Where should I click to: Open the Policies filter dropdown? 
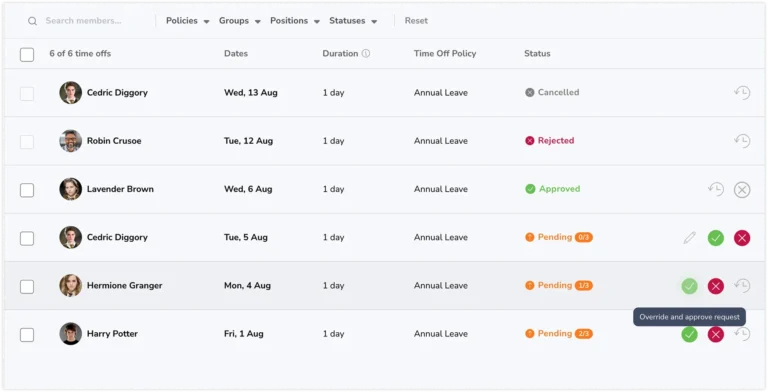[188, 21]
